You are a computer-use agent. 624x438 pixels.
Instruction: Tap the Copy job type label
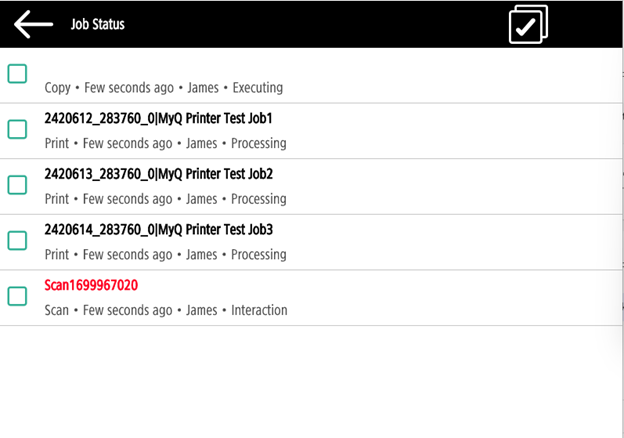(57, 88)
